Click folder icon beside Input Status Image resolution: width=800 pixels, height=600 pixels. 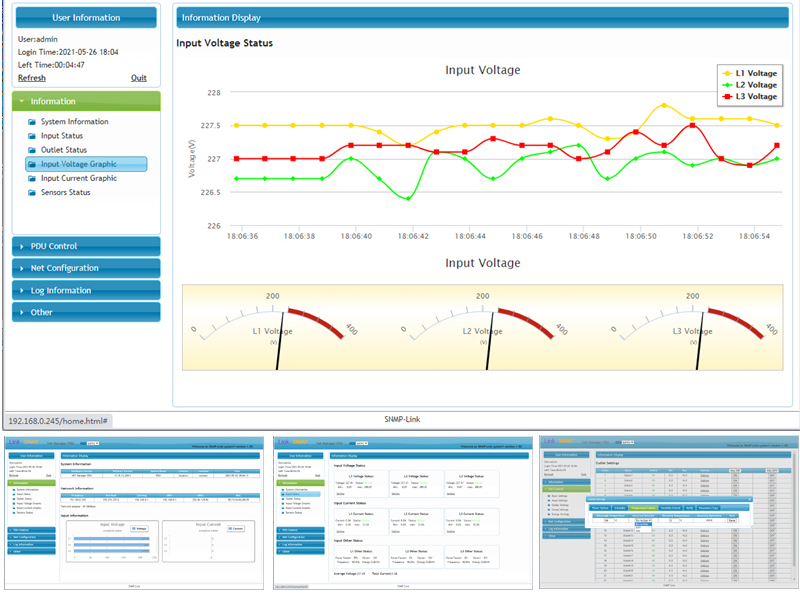(x=32, y=136)
